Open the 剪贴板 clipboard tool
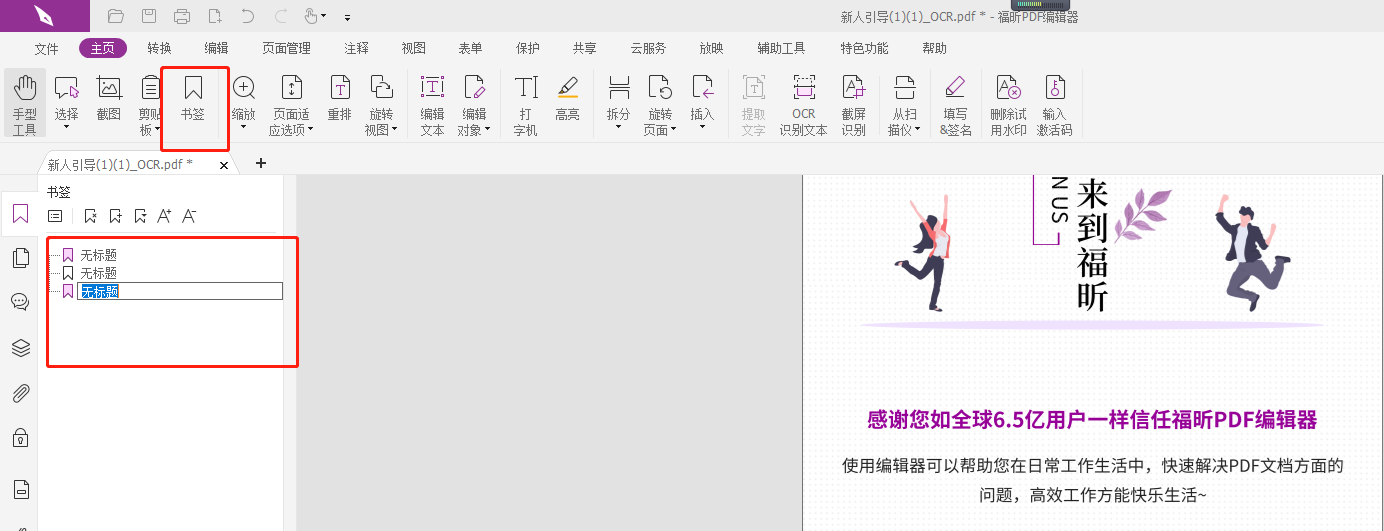Screen dimensions: 1384x531 point(150,104)
